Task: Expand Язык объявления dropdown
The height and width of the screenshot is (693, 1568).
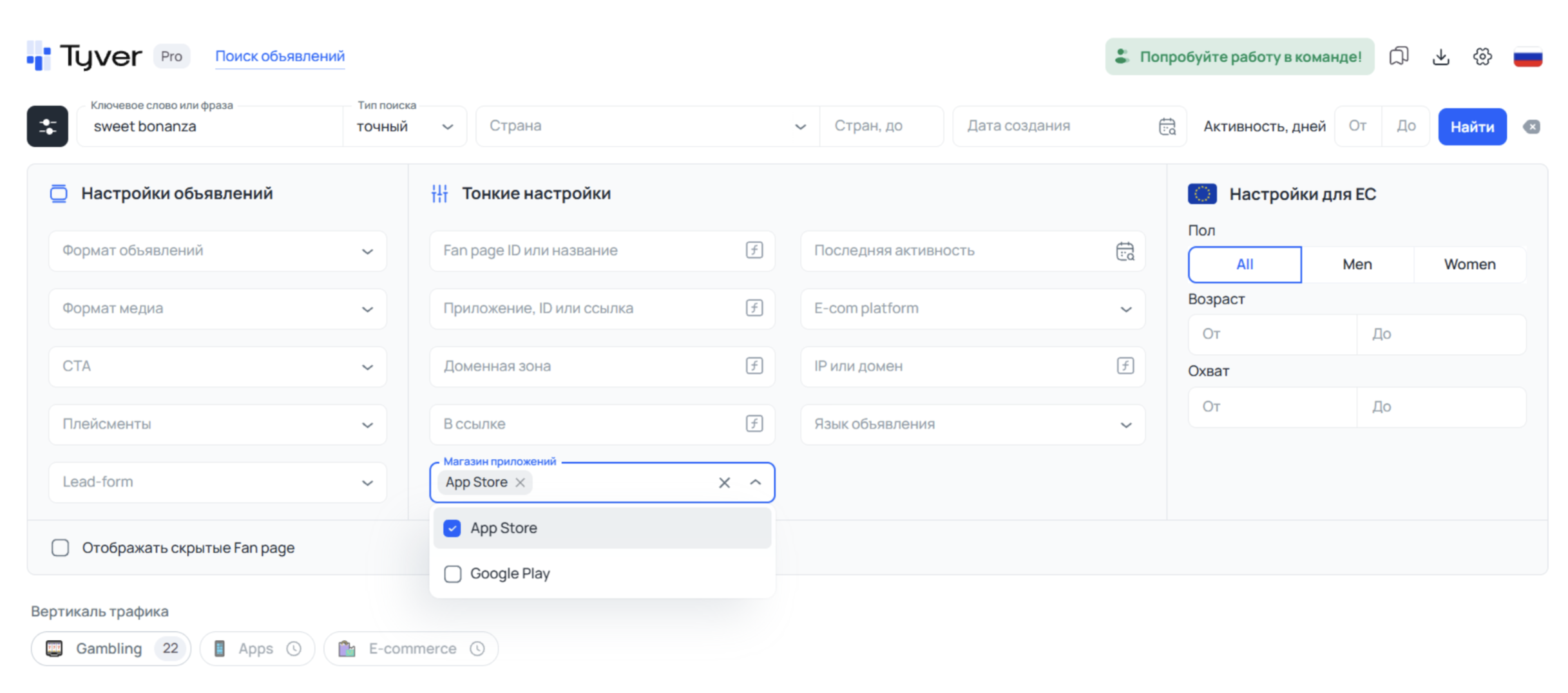Action: (x=973, y=424)
